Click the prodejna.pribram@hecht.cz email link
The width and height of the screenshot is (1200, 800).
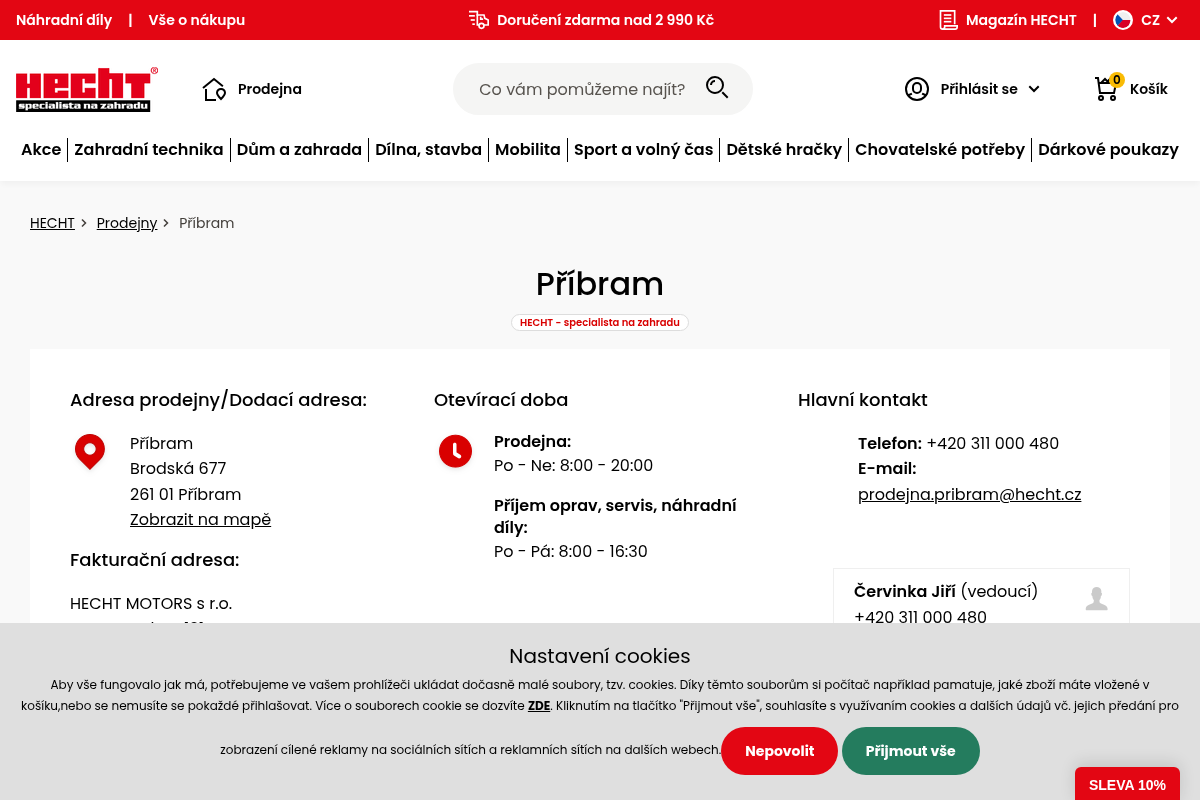tap(970, 494)
